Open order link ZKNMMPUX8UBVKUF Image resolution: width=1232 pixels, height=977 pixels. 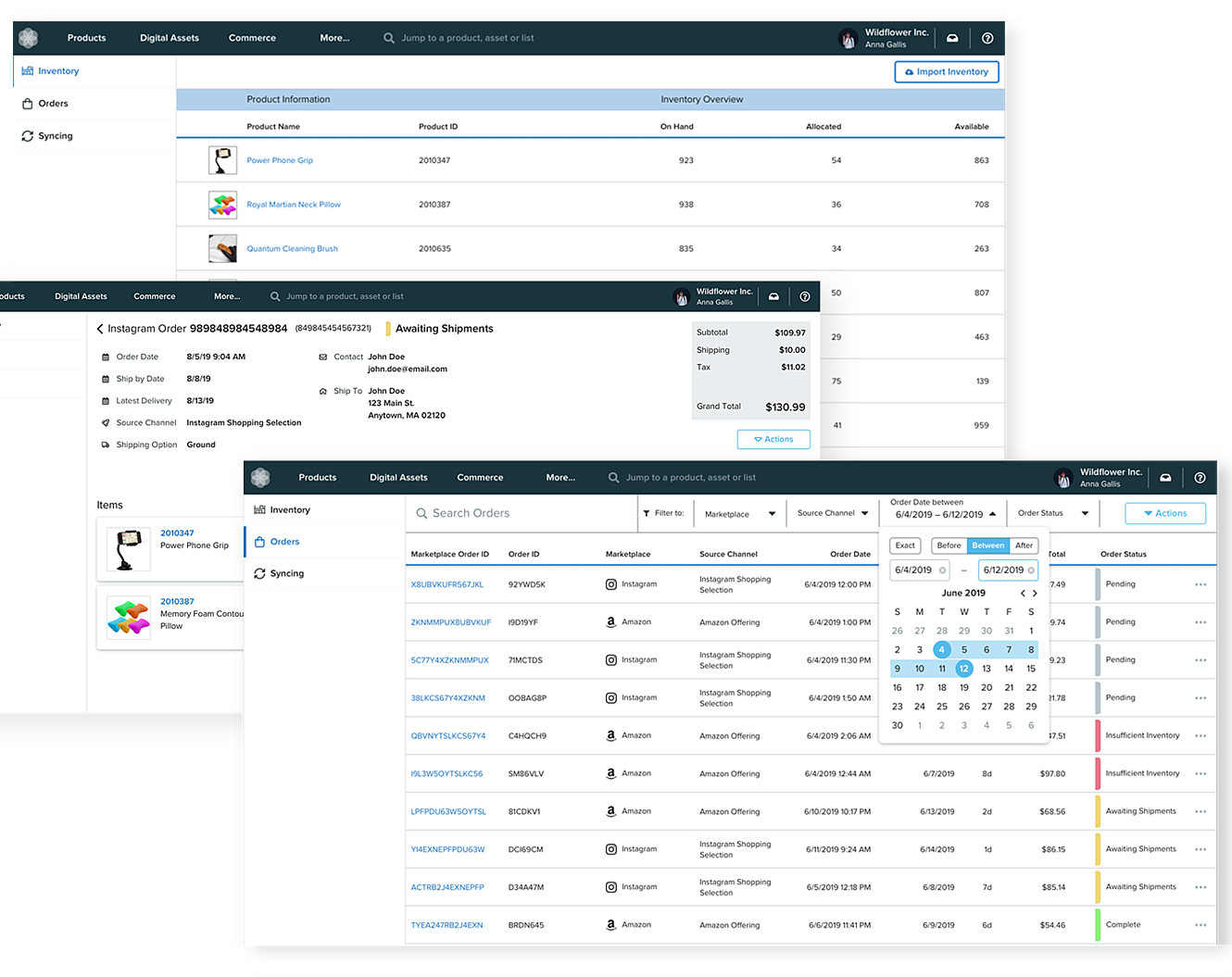pyautogui.click(x=451, y=622)
